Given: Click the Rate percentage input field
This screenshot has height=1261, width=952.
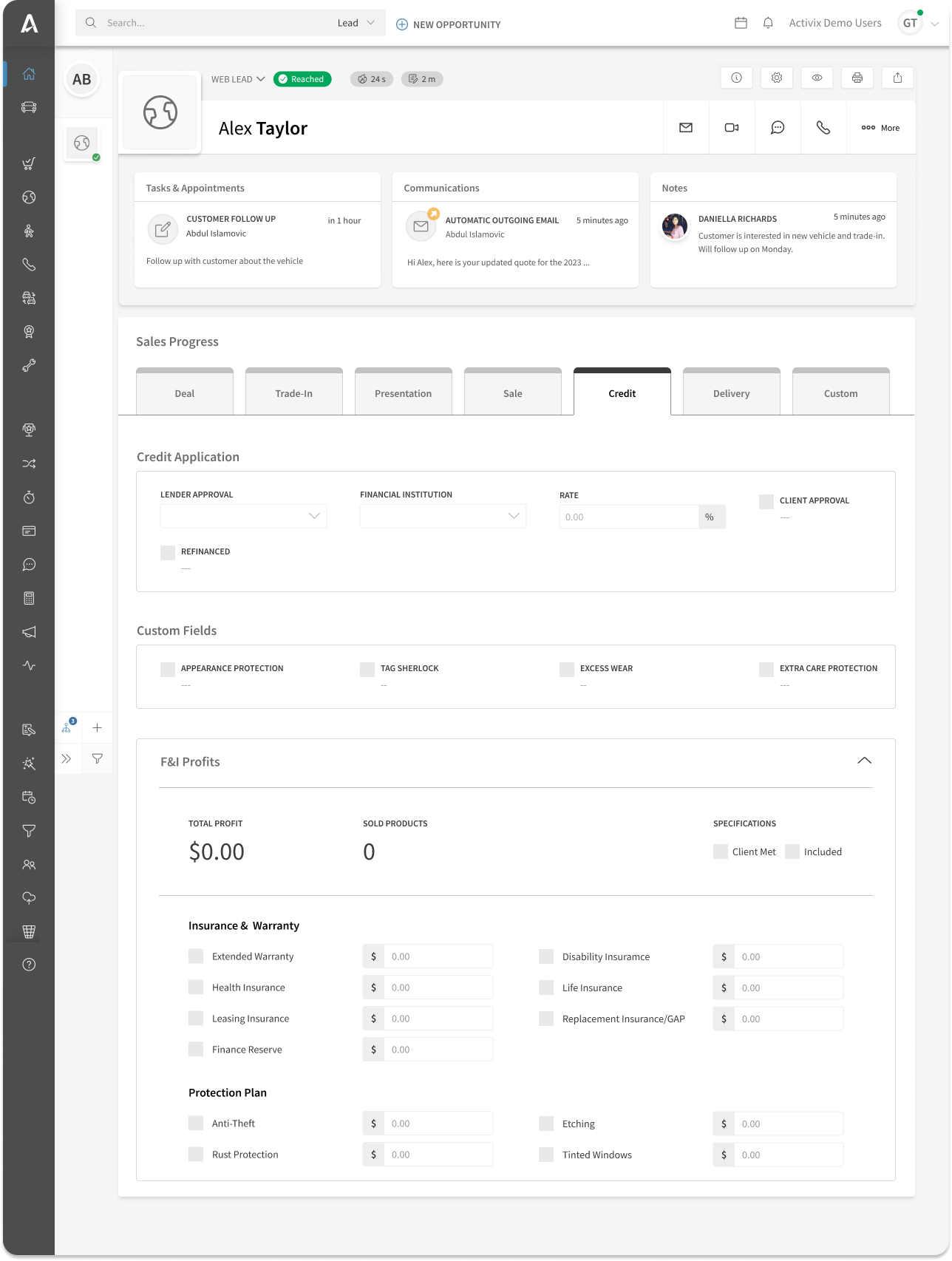Looking at the screenshot, I should pyautogui.click(x=628, y=517).
